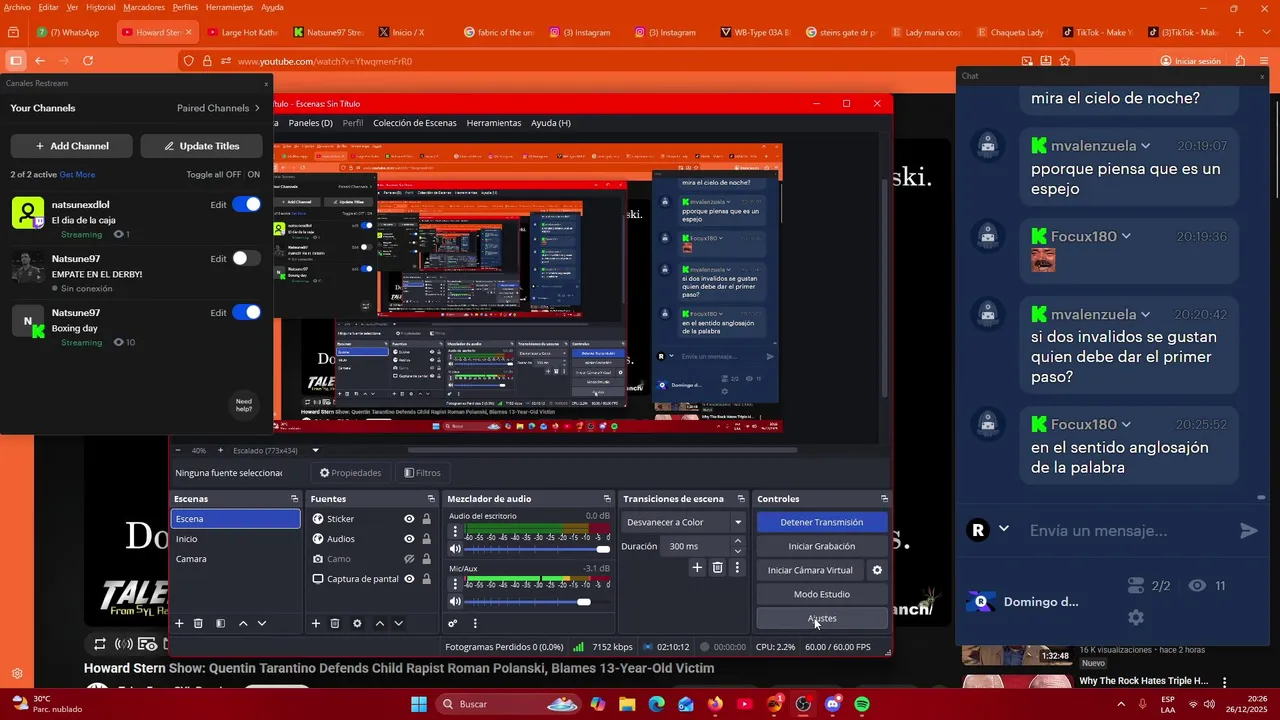The width and height of the screenshot is (1280, 720).
Task: Open Colección de Escenas menu
Action: coord(414,123)
